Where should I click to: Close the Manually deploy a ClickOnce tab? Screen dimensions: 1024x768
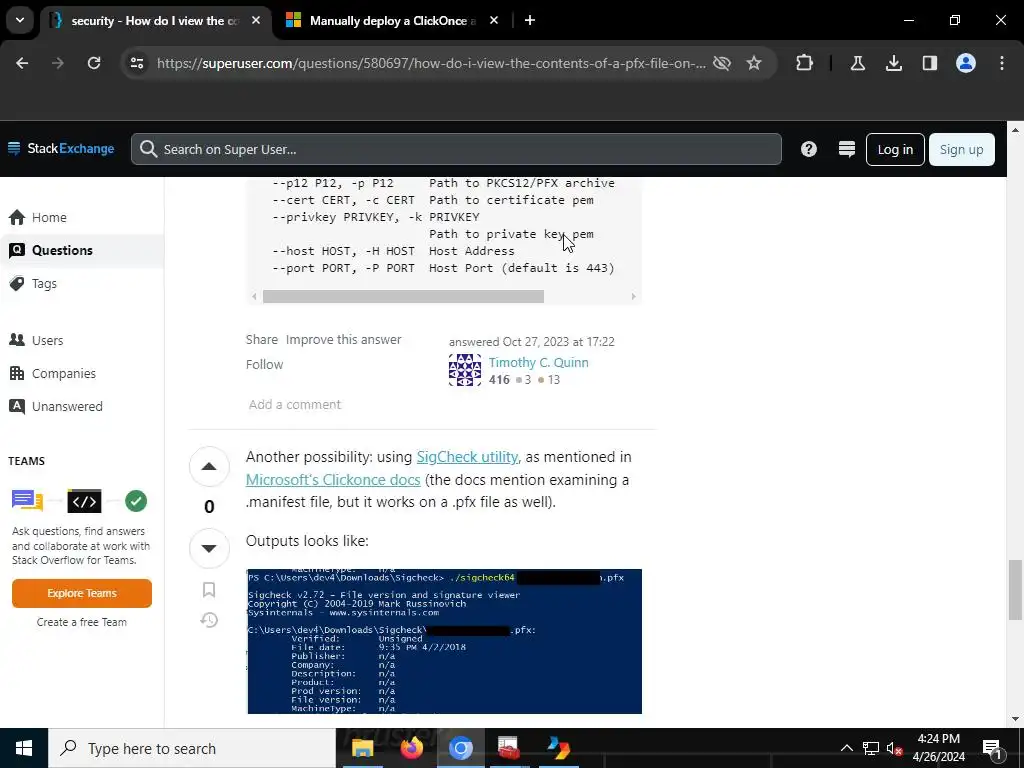click(x=494, y=21)
